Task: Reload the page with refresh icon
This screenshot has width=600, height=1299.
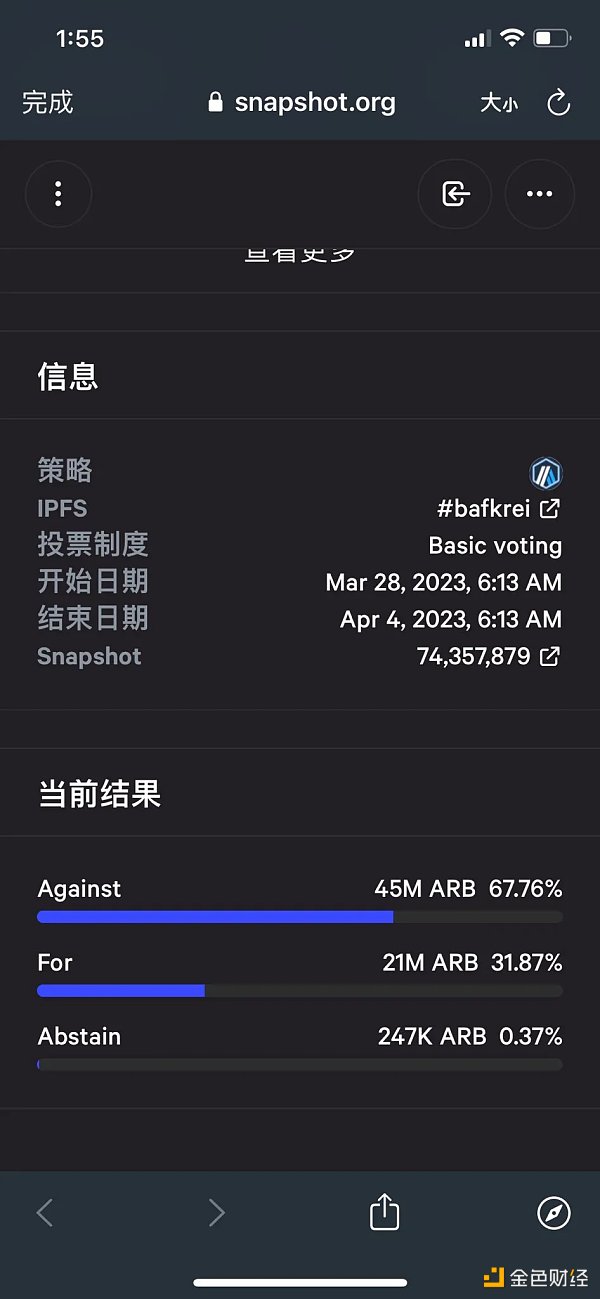Action: 558,102
